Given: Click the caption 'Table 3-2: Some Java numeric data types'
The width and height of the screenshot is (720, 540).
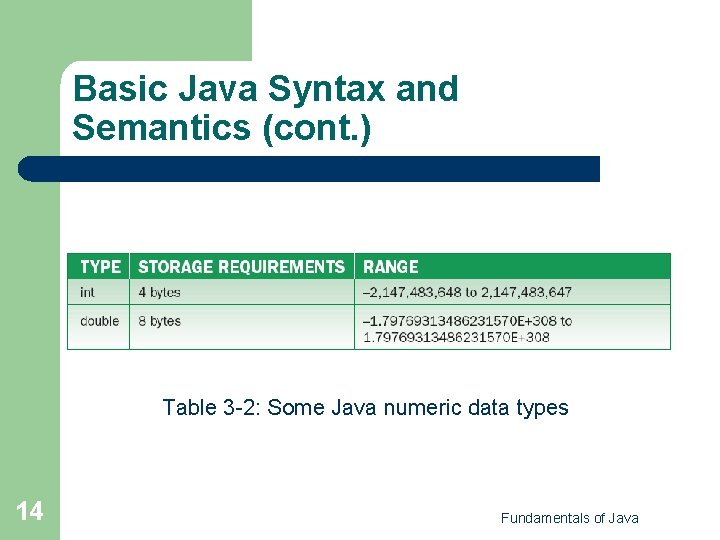Looking at the screenshot, I should click(x=366, y=408).
